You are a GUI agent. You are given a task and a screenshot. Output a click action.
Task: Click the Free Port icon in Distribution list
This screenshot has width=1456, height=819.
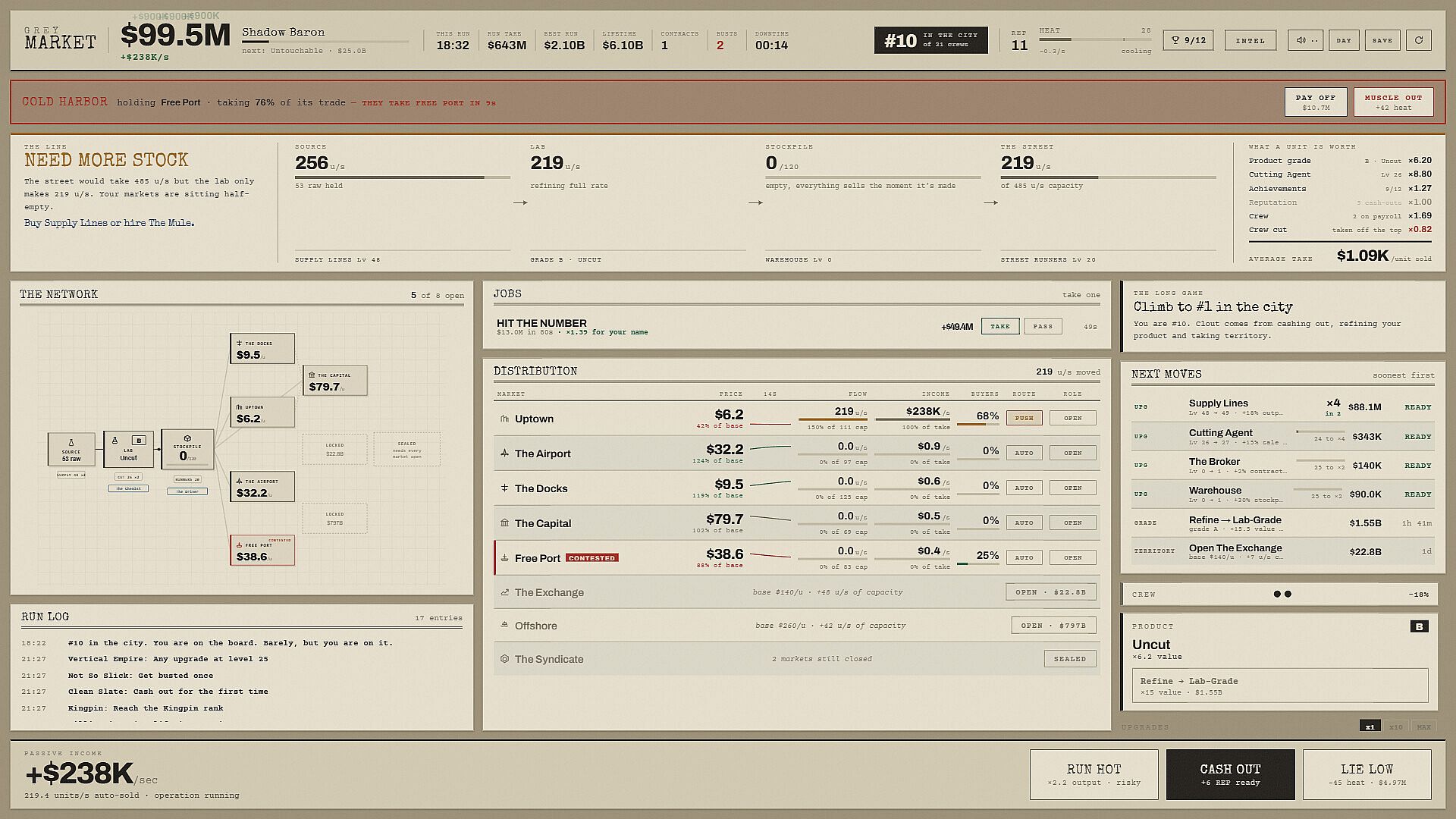tap(504, 558)
